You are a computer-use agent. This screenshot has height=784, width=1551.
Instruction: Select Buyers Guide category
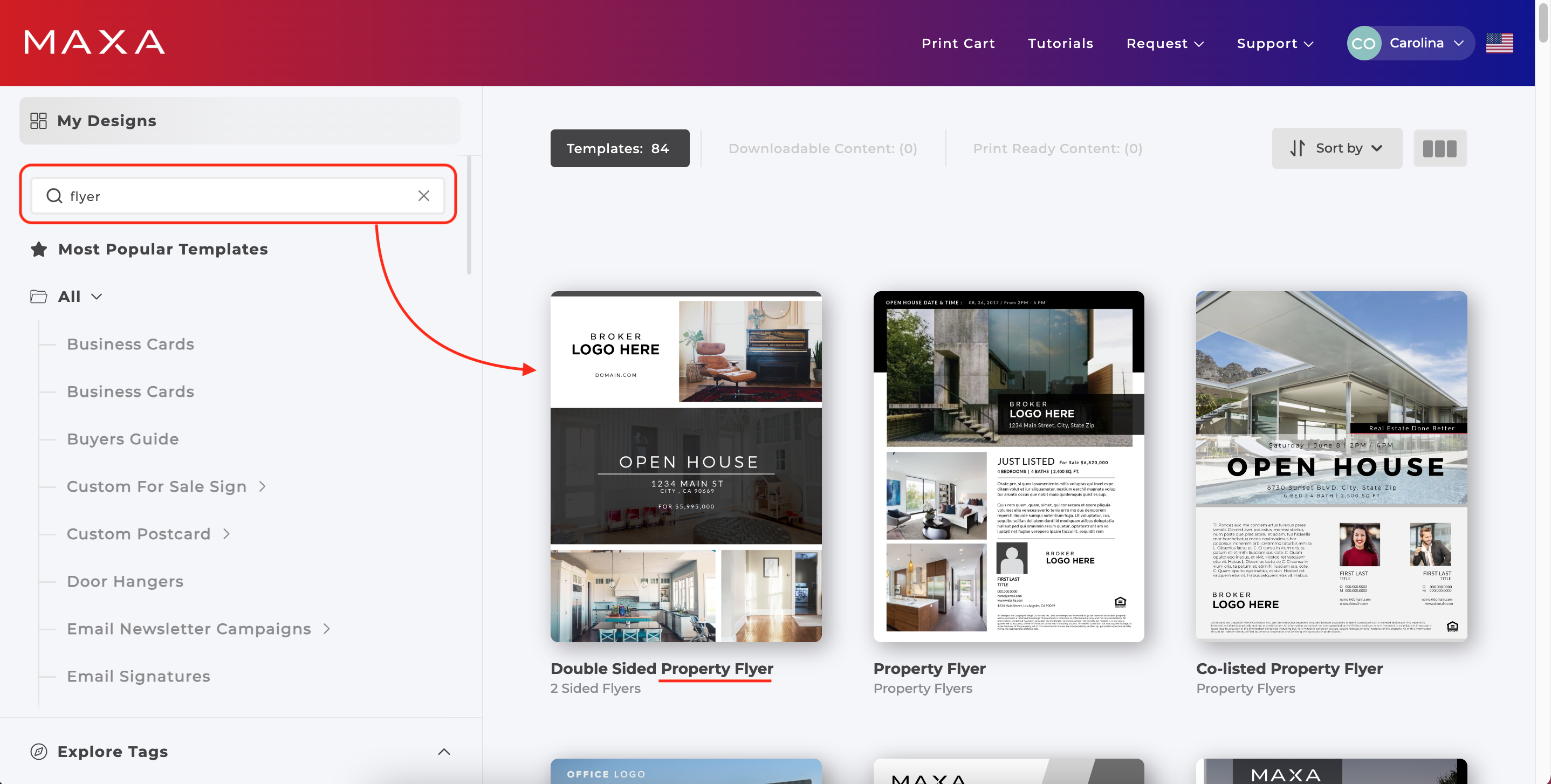(123, 439)
